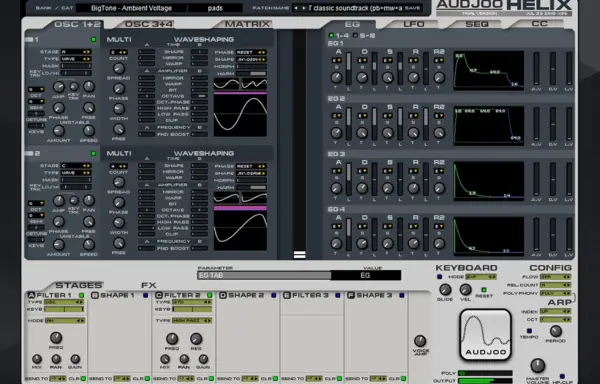Image resolution: width=600 pixels, height=384 pixels.
Task: Click EG 1 Attack time knob
Action: pos(336,78)
